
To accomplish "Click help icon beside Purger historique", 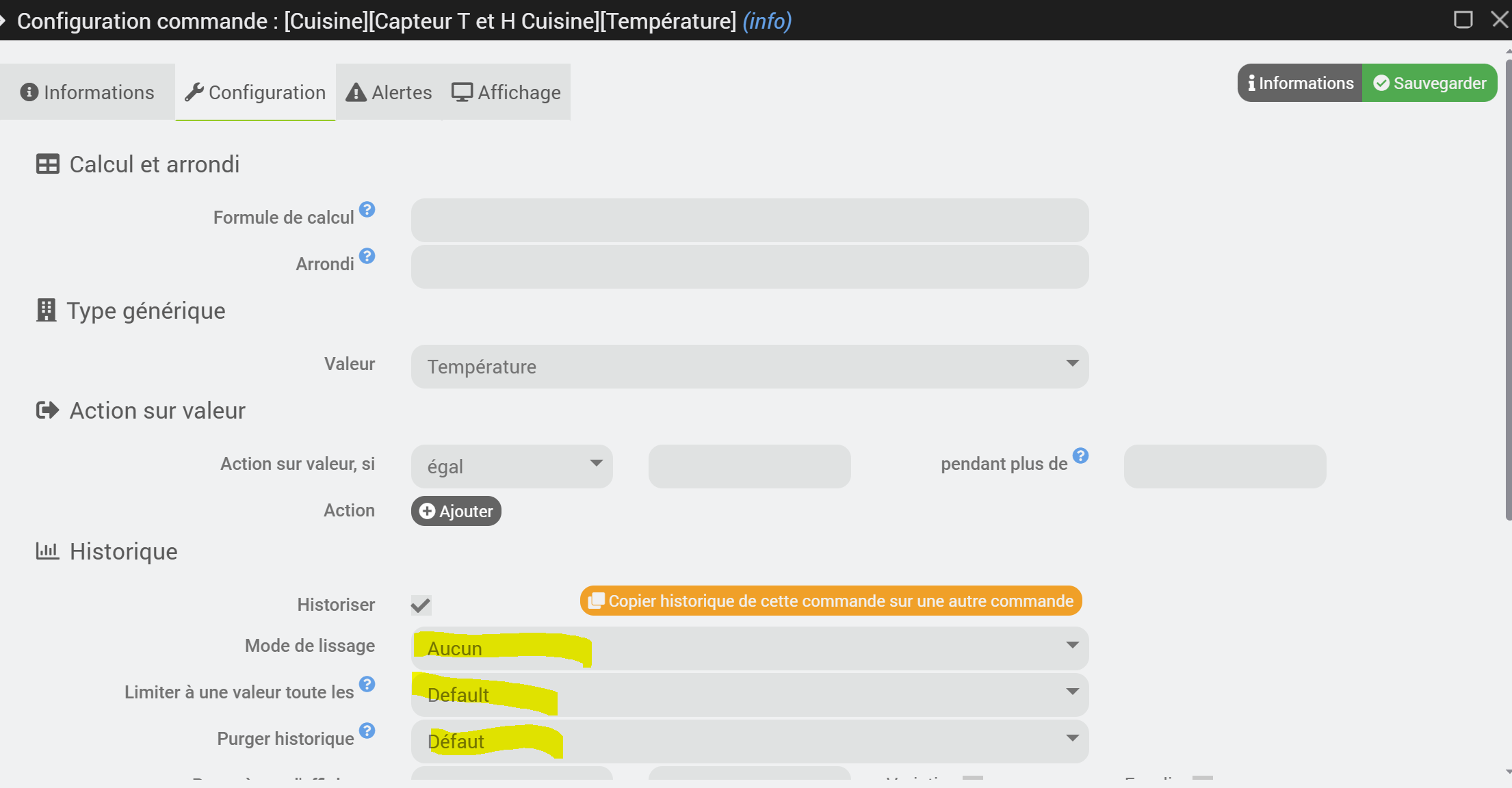I will [367, 731].
